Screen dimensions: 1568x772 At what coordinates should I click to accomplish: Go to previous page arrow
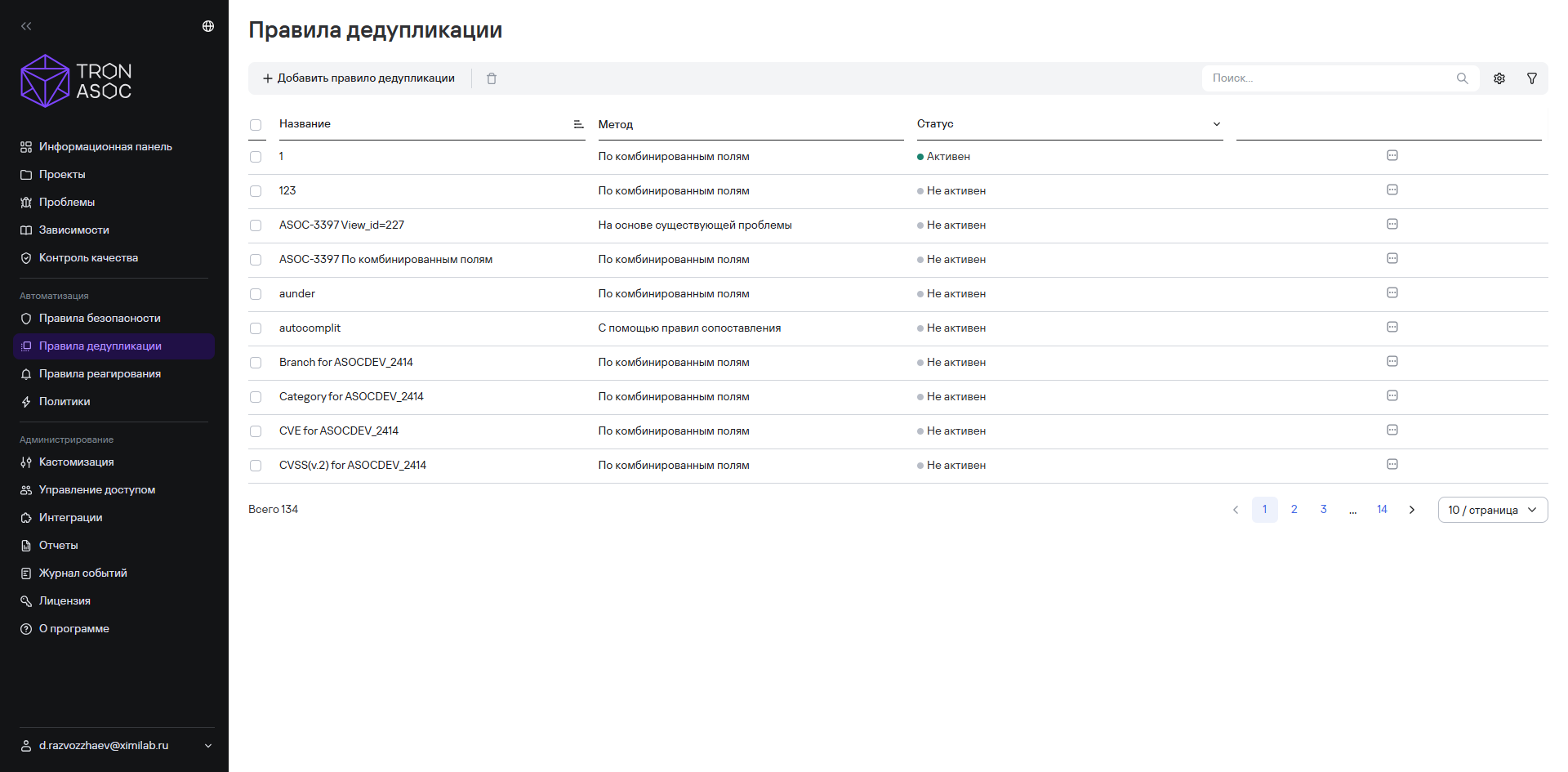(1236, 510)
